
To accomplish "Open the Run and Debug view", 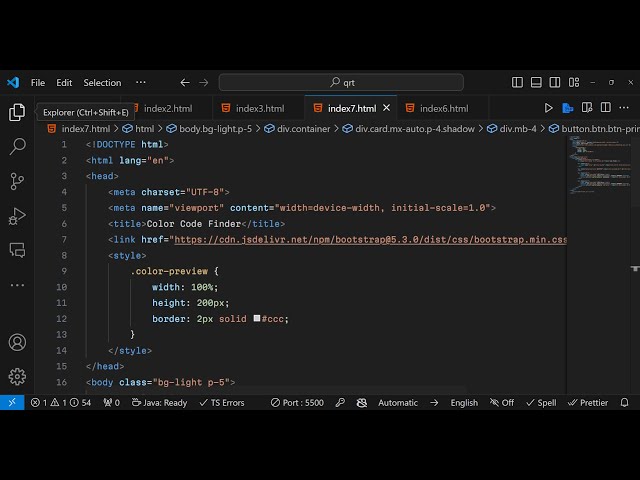I will click(x=17, y=216).
